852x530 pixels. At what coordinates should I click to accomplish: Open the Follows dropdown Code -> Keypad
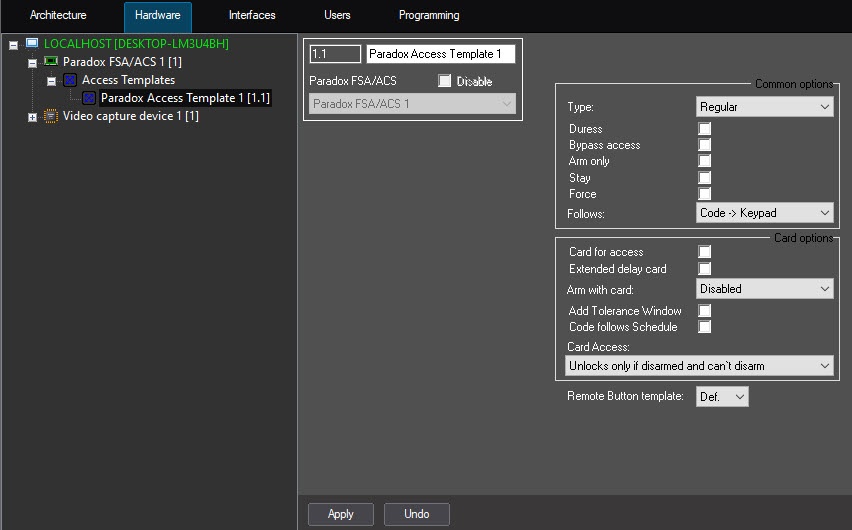pos(764,213)
